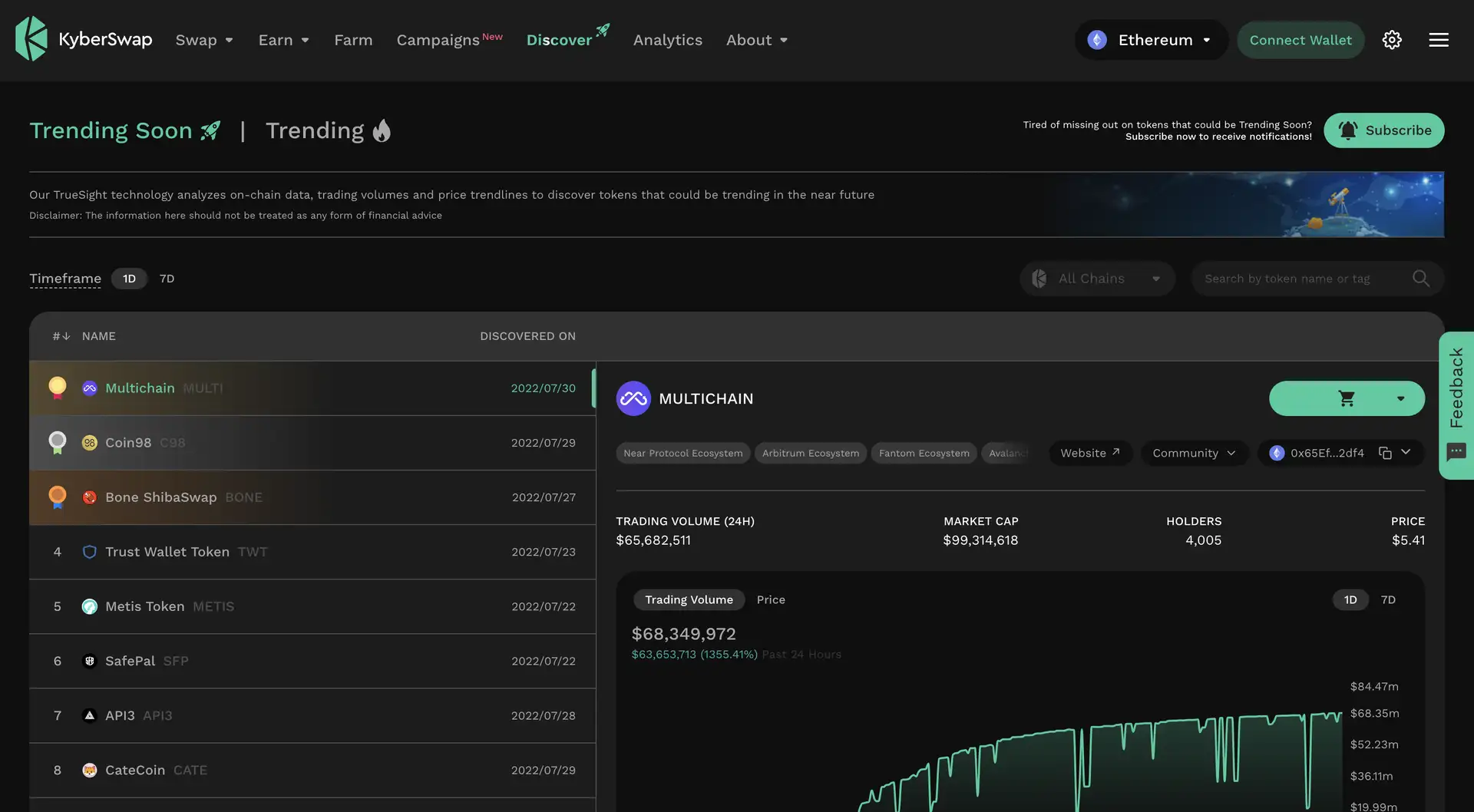
Task: Open the Analytics menu item
Action: (x=667, y=40)
